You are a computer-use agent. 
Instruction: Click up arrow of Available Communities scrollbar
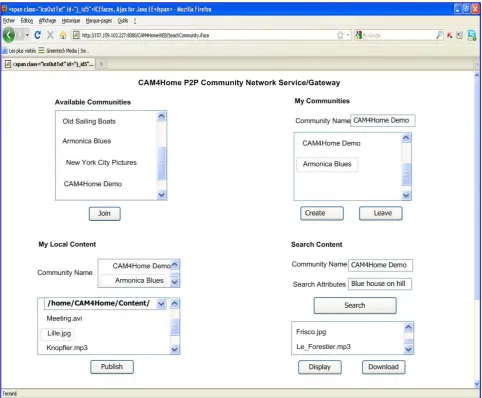[x=162, y=116]
